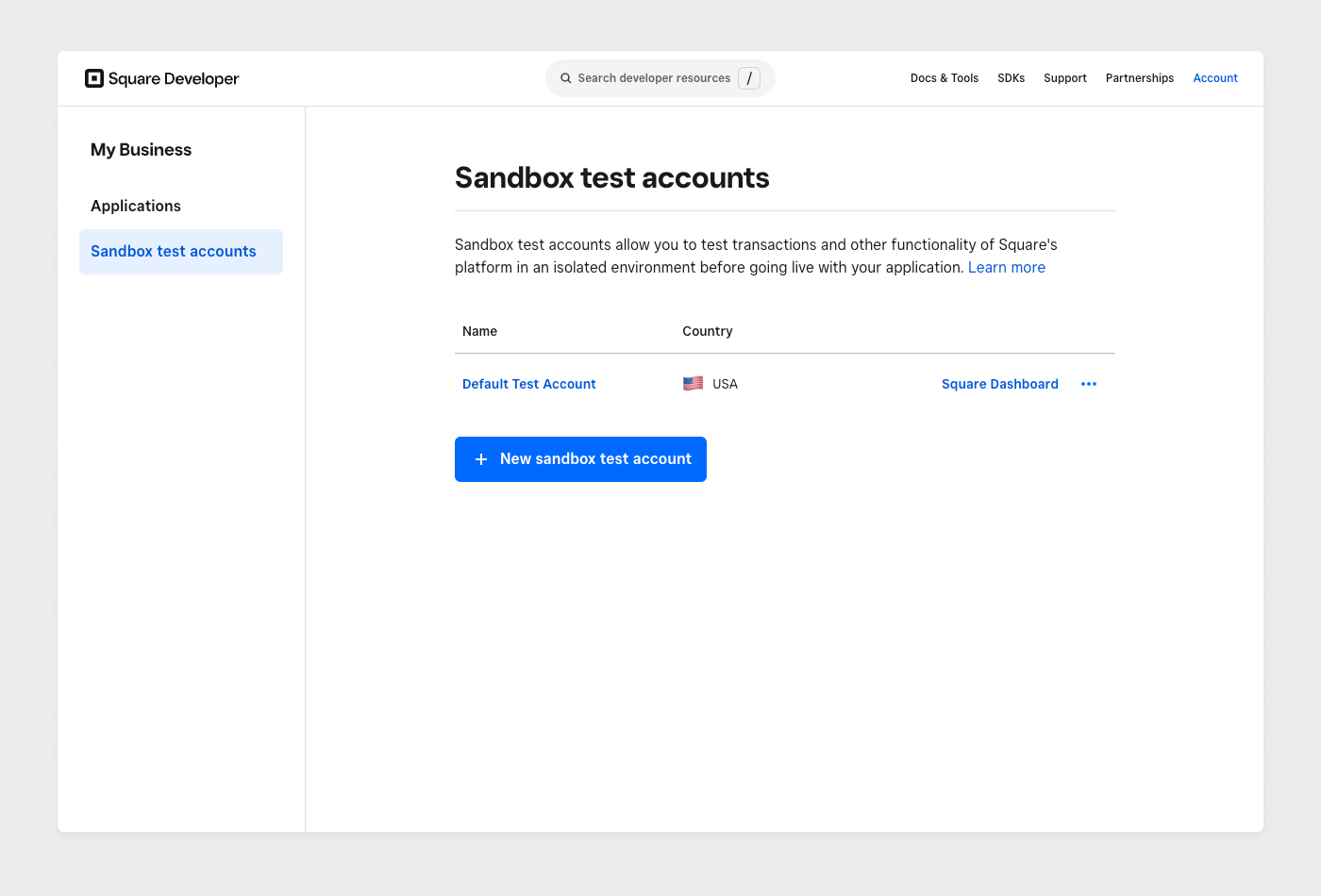
Task: Click the My Business sidebar heading
Action: 141,150
